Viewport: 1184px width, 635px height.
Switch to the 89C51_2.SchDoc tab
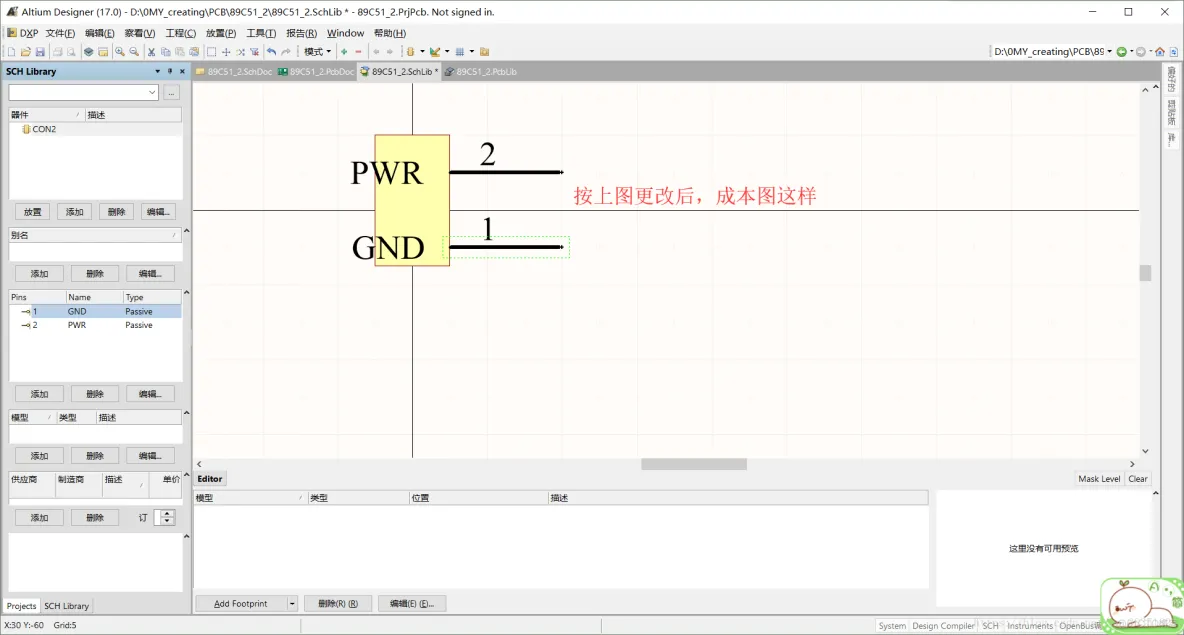tap(234, 72)
